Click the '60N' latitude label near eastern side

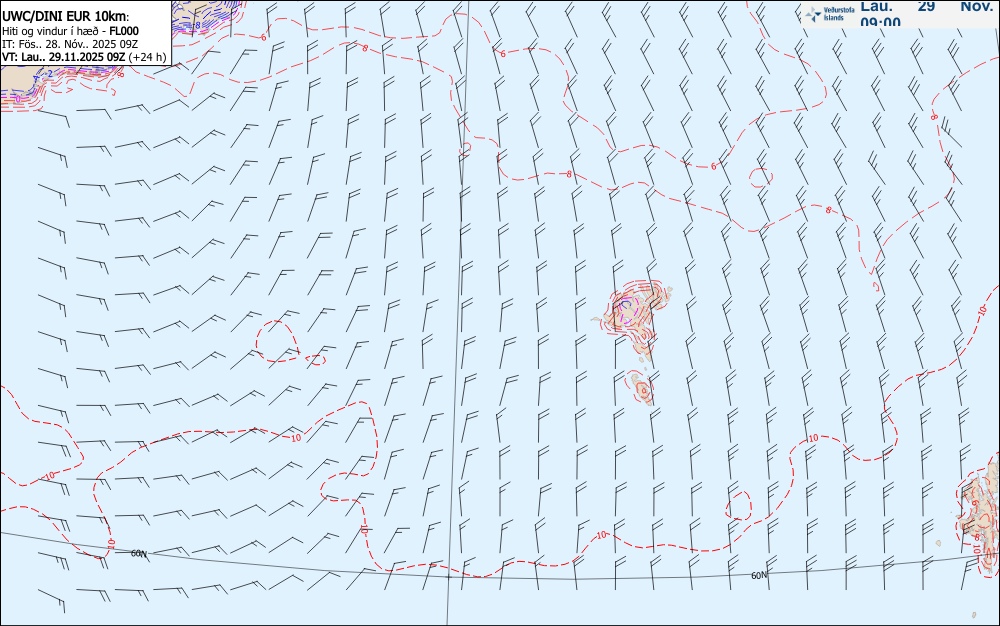tap(759, 576)
